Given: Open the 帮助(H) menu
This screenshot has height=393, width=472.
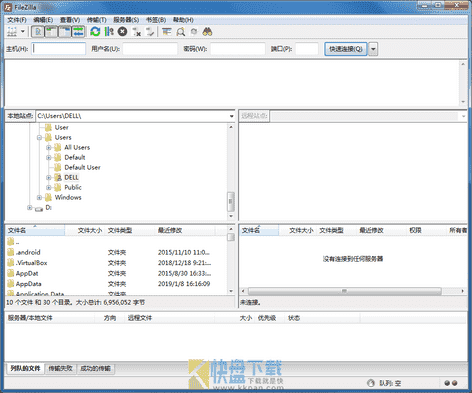Looking at the screenshot, I should (183, 20).
